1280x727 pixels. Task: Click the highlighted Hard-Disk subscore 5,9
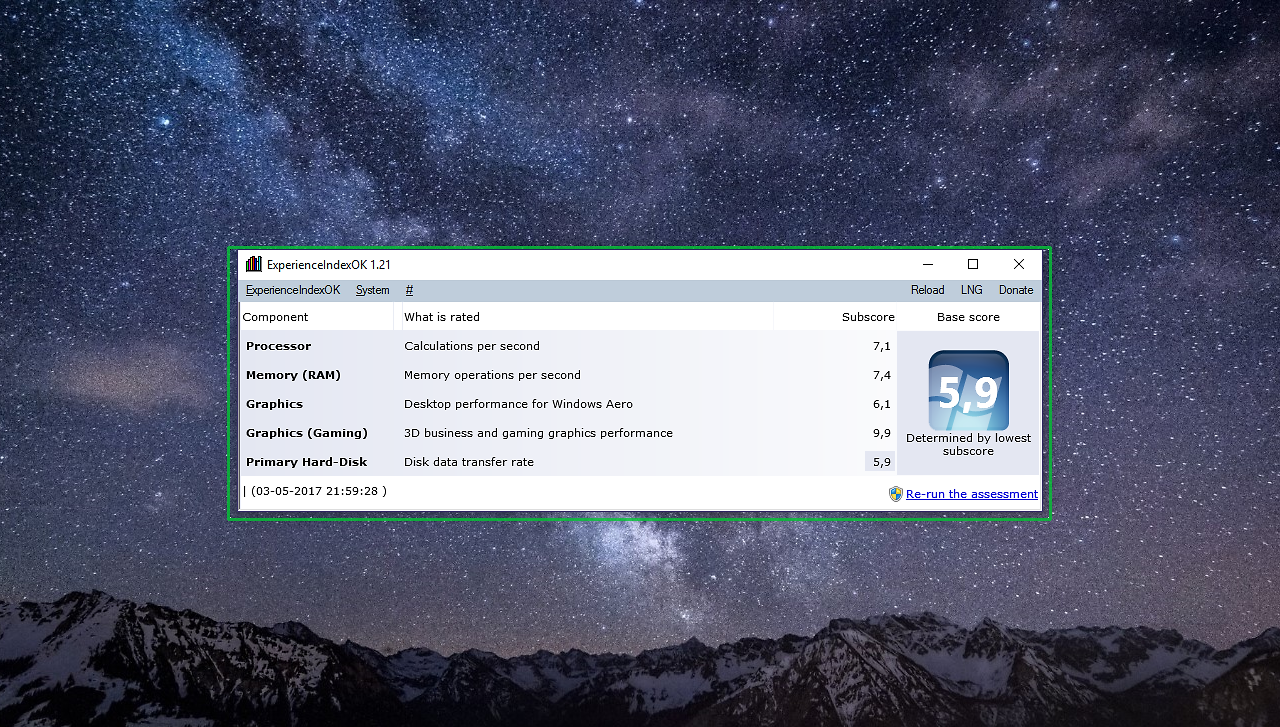pos(880,462)
